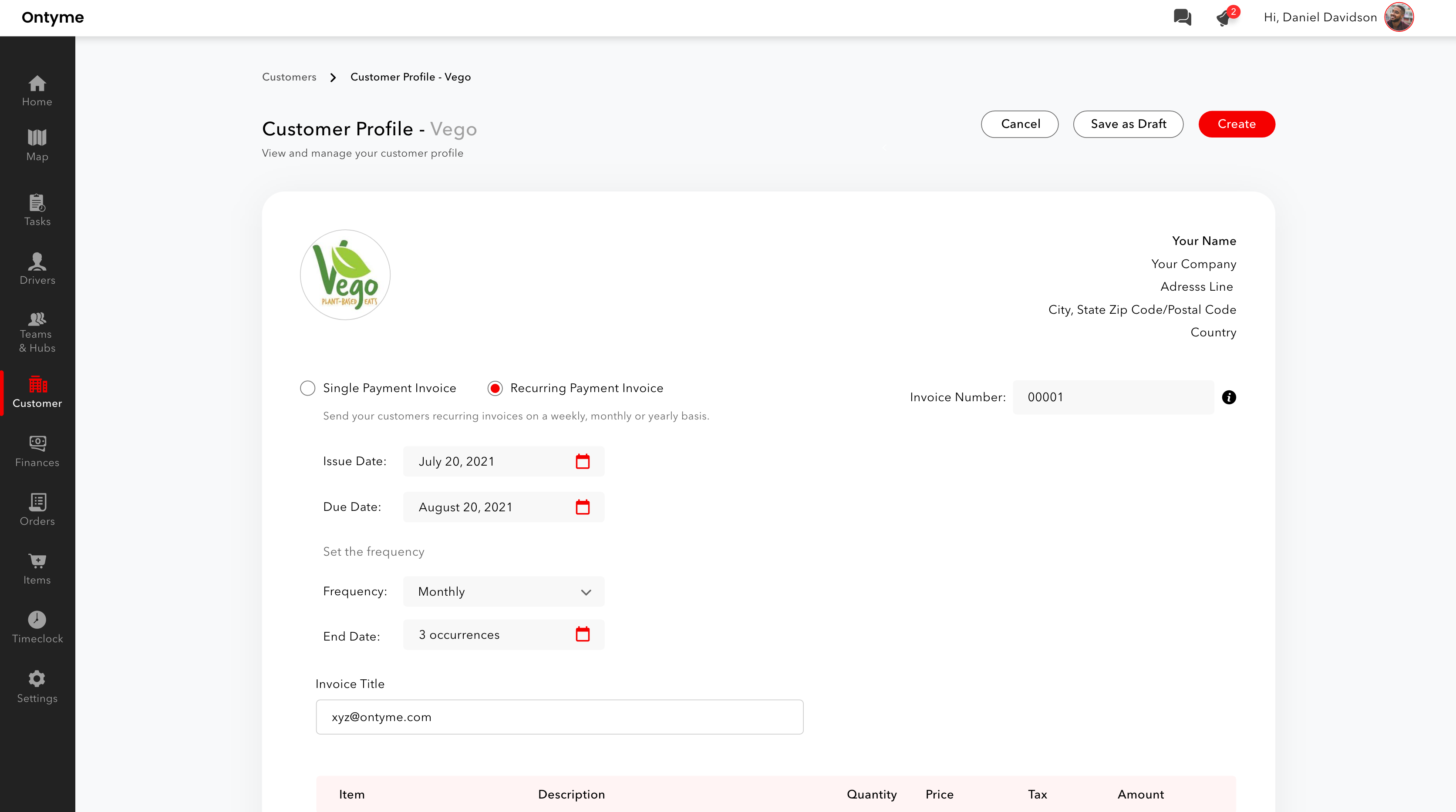
Task: Click the Invoice Title text field
Action: [x=559, y=717]
